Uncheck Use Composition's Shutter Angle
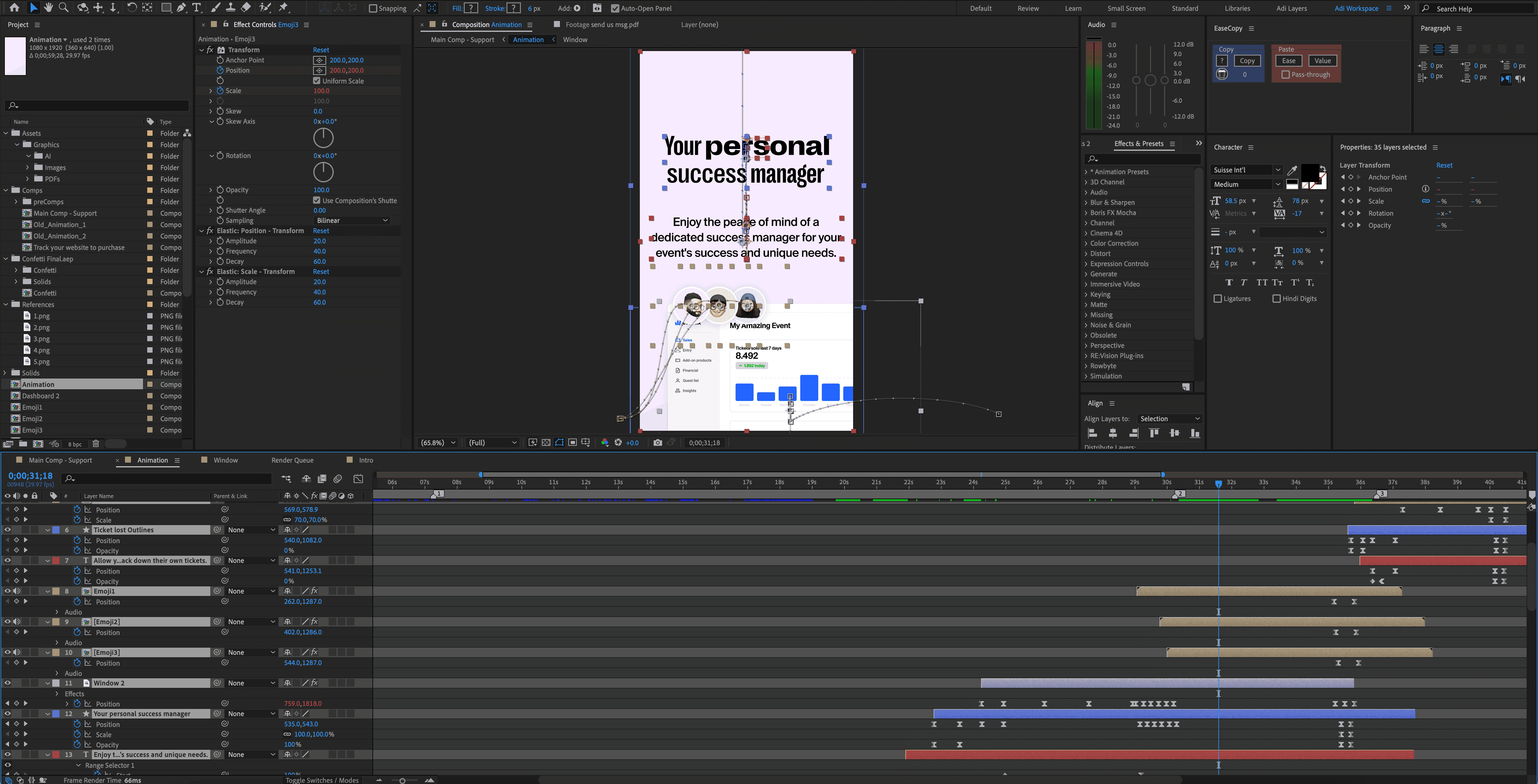The width and height of the screenshot is (1538, 784). [316, 200]
